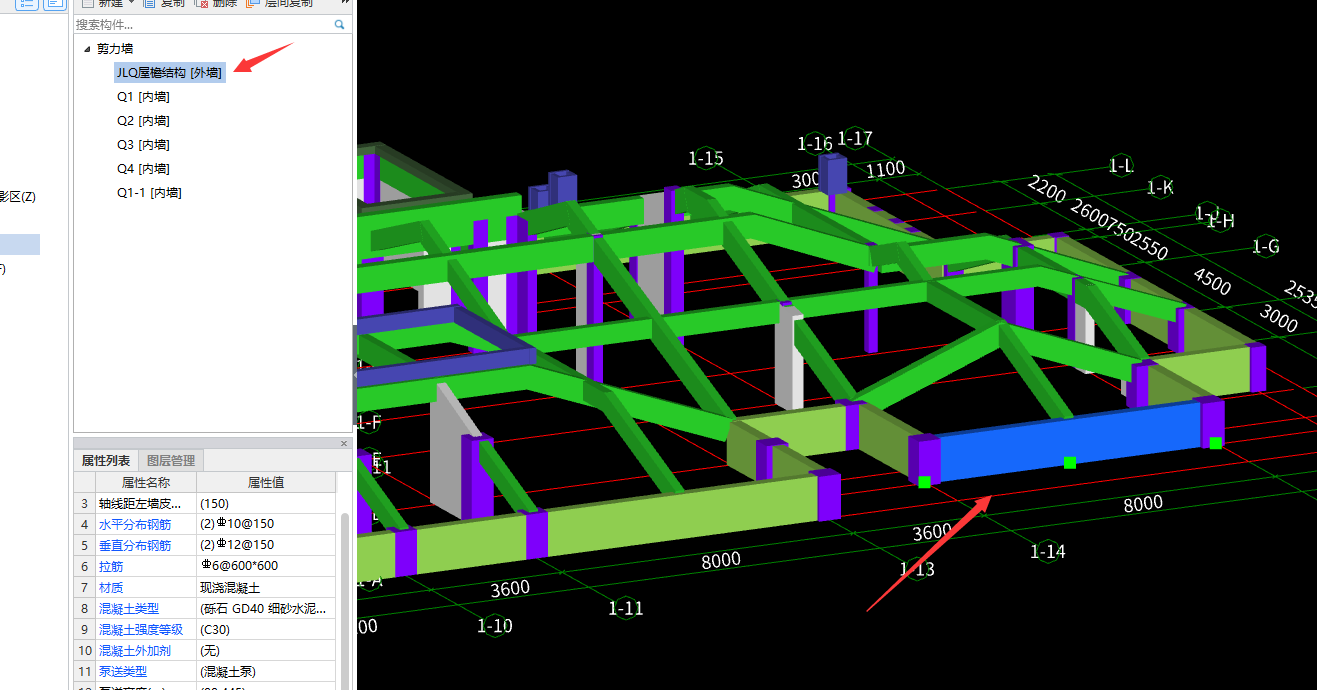Click the 1-K axis hexagon marker
Screen dimensions: 1317x690
1160,187
